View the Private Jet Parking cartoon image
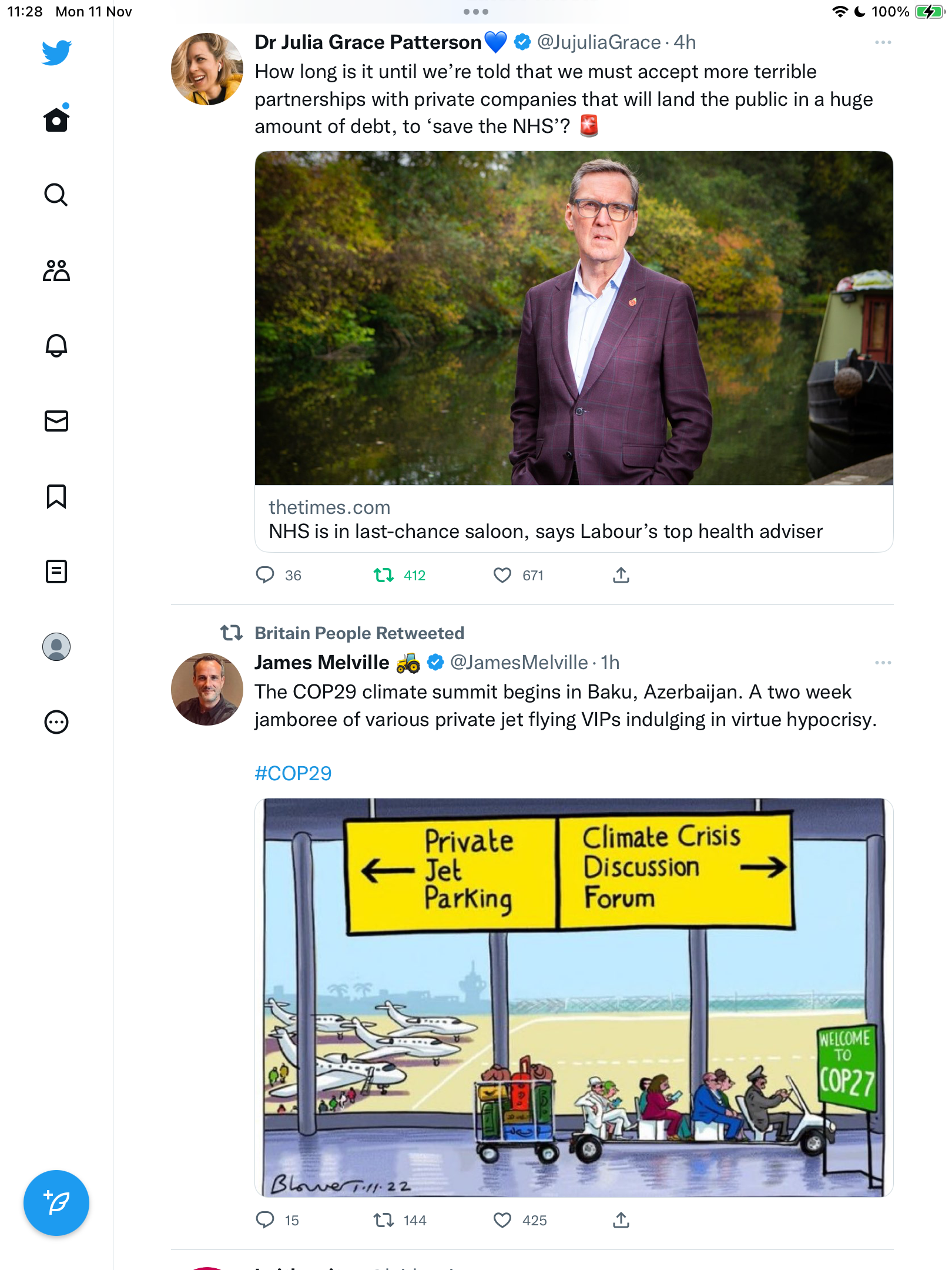Viewport: 952px width, 1270px height. point(574,997)
